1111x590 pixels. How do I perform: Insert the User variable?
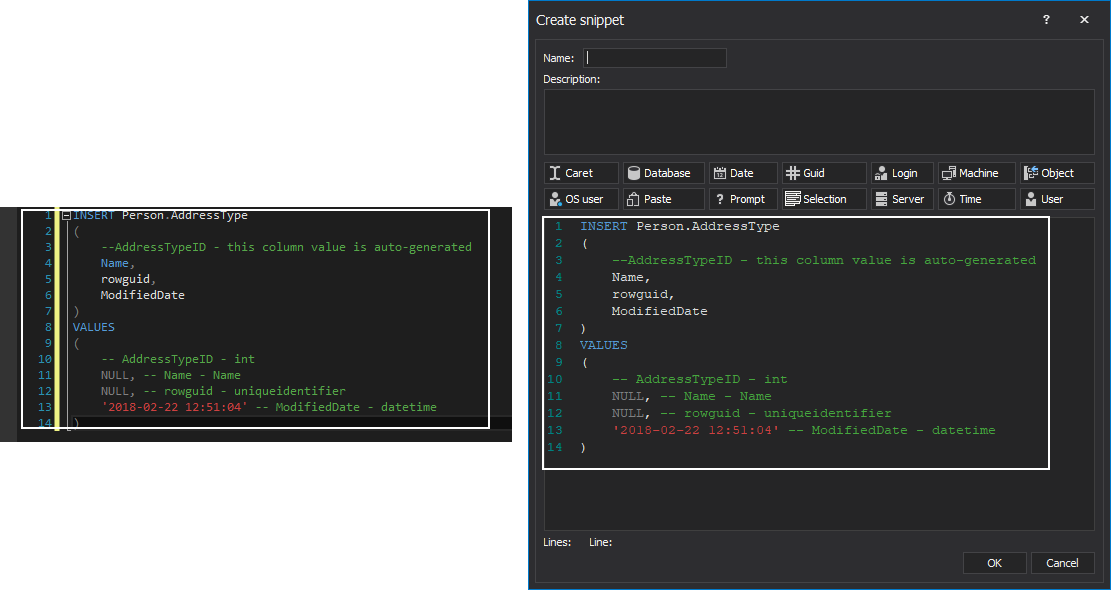tap(1056, 199)
